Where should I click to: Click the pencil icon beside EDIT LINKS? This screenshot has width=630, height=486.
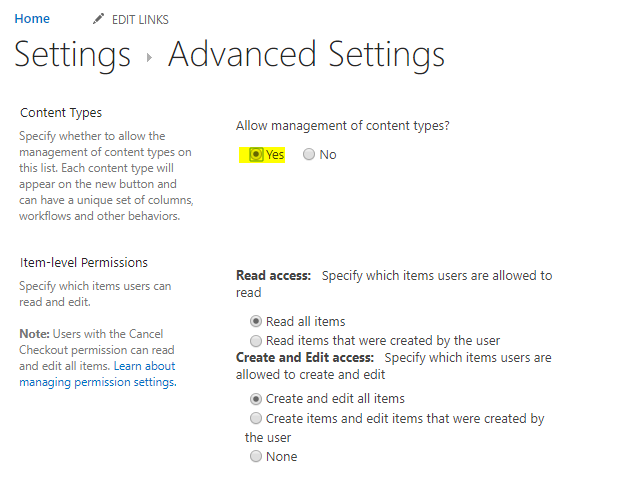(98, 19)
